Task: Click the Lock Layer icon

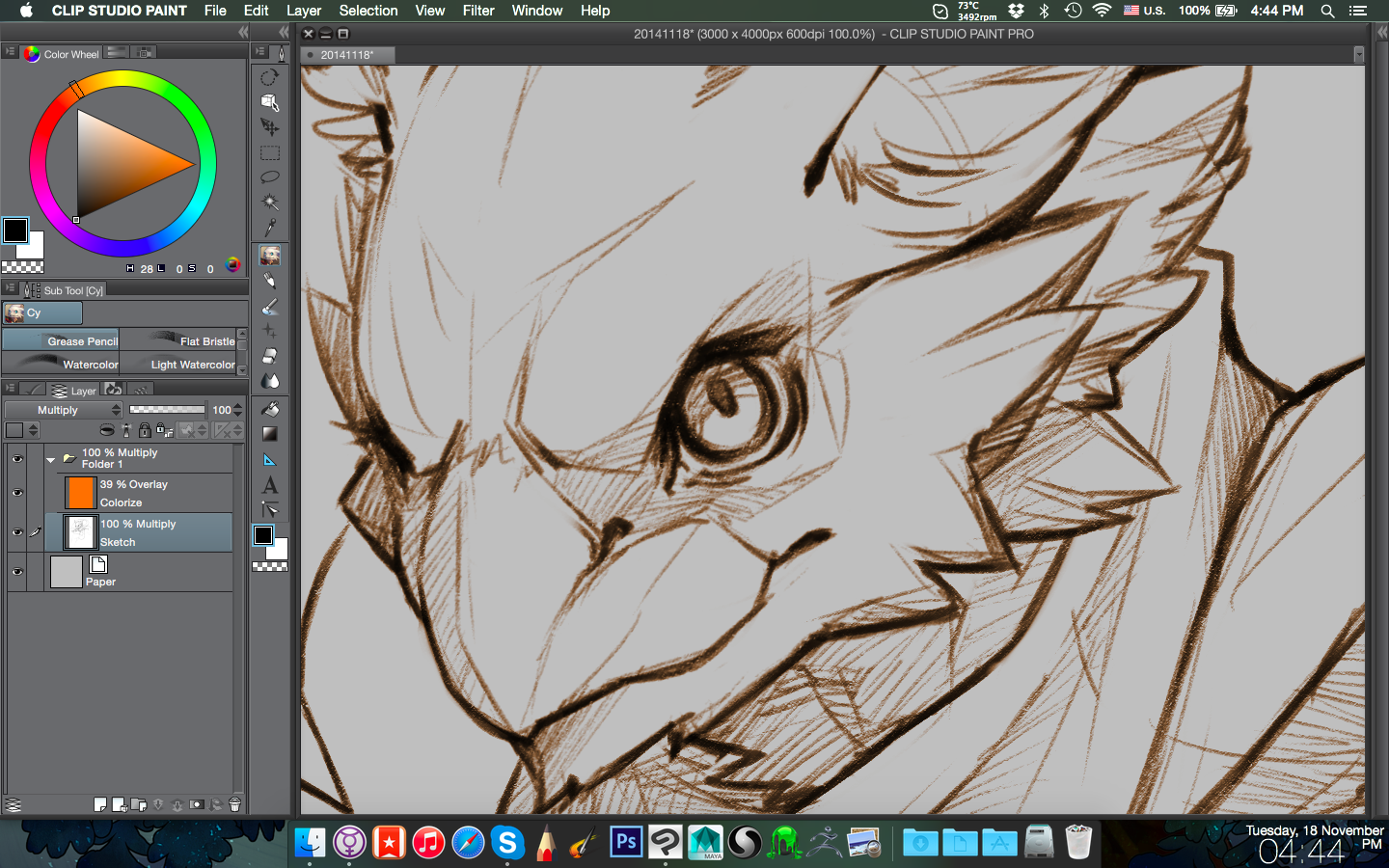Action: coord(145,430)
